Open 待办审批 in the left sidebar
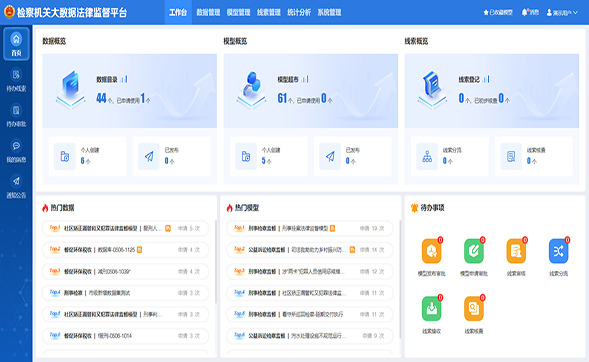This screenshot has width=589, height=362. [x=16, y=116]
